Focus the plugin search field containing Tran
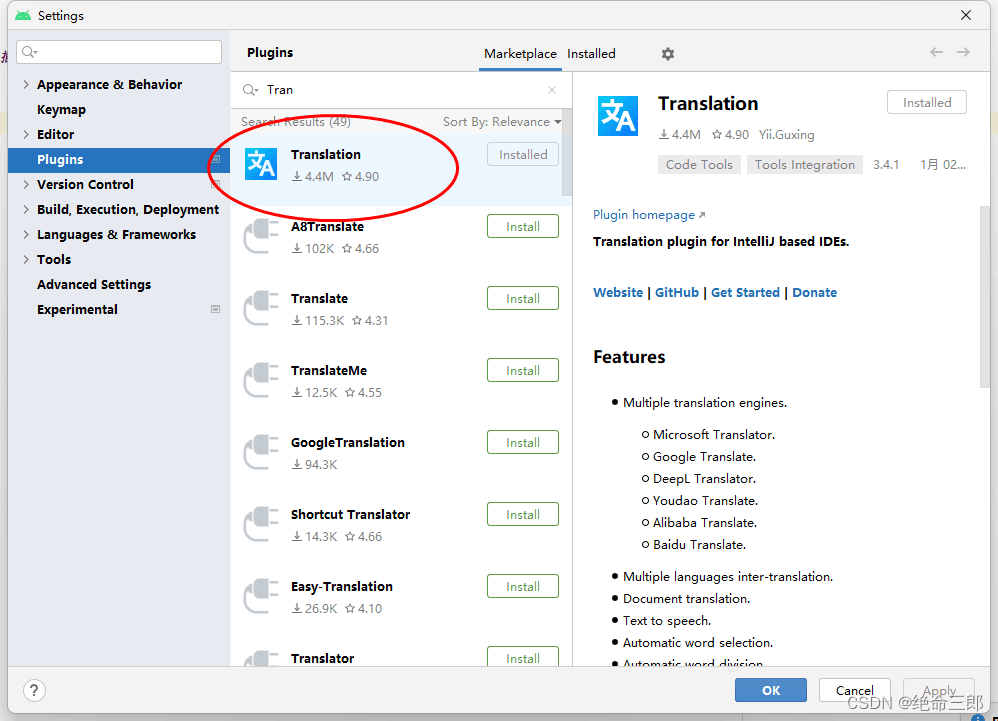Image resolution: width=998 pixels, height=721 pixels. [401, 90]
